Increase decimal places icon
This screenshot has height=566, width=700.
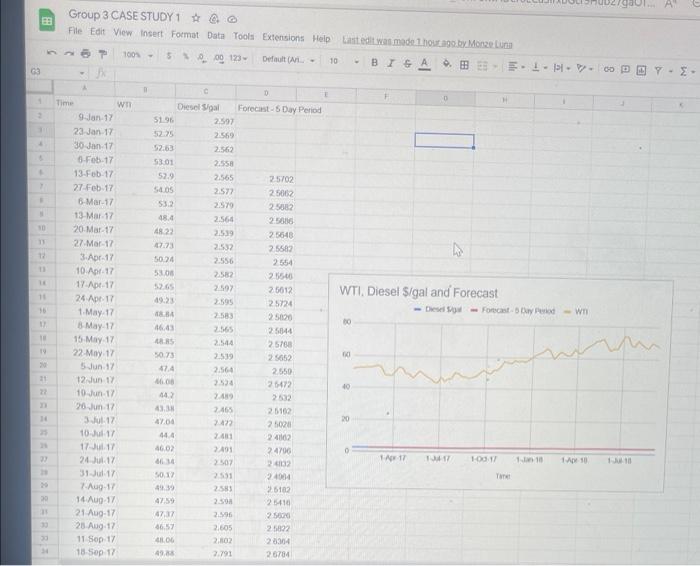click(219, 58)
